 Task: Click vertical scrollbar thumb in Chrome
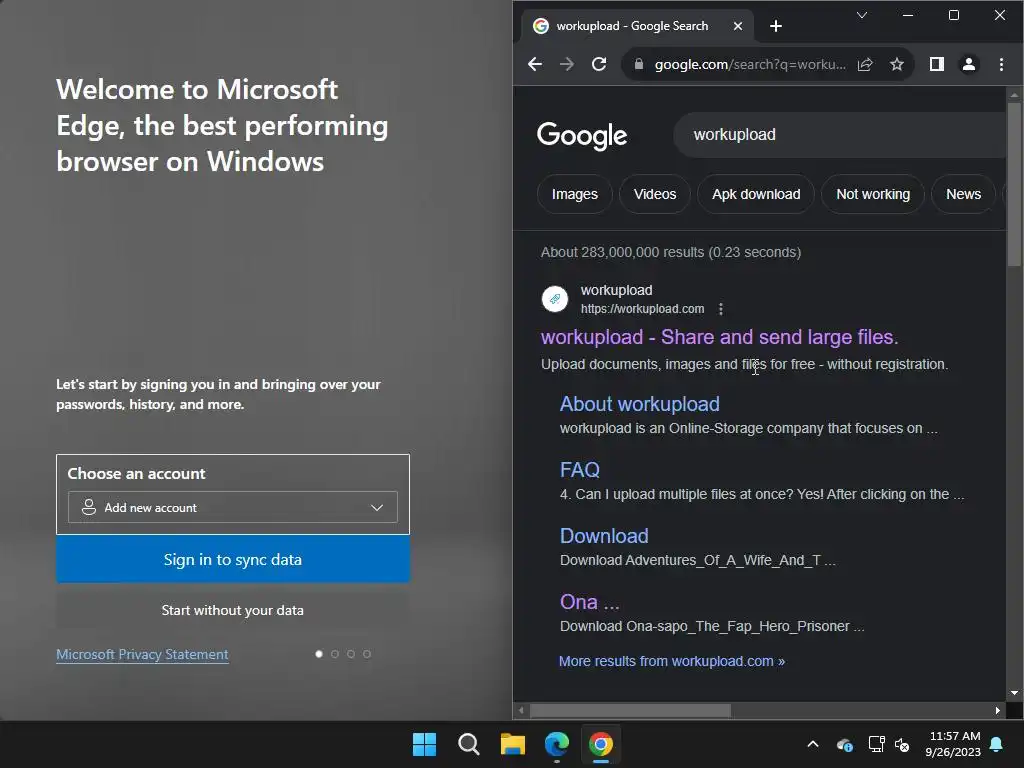tap(1014, 183)
